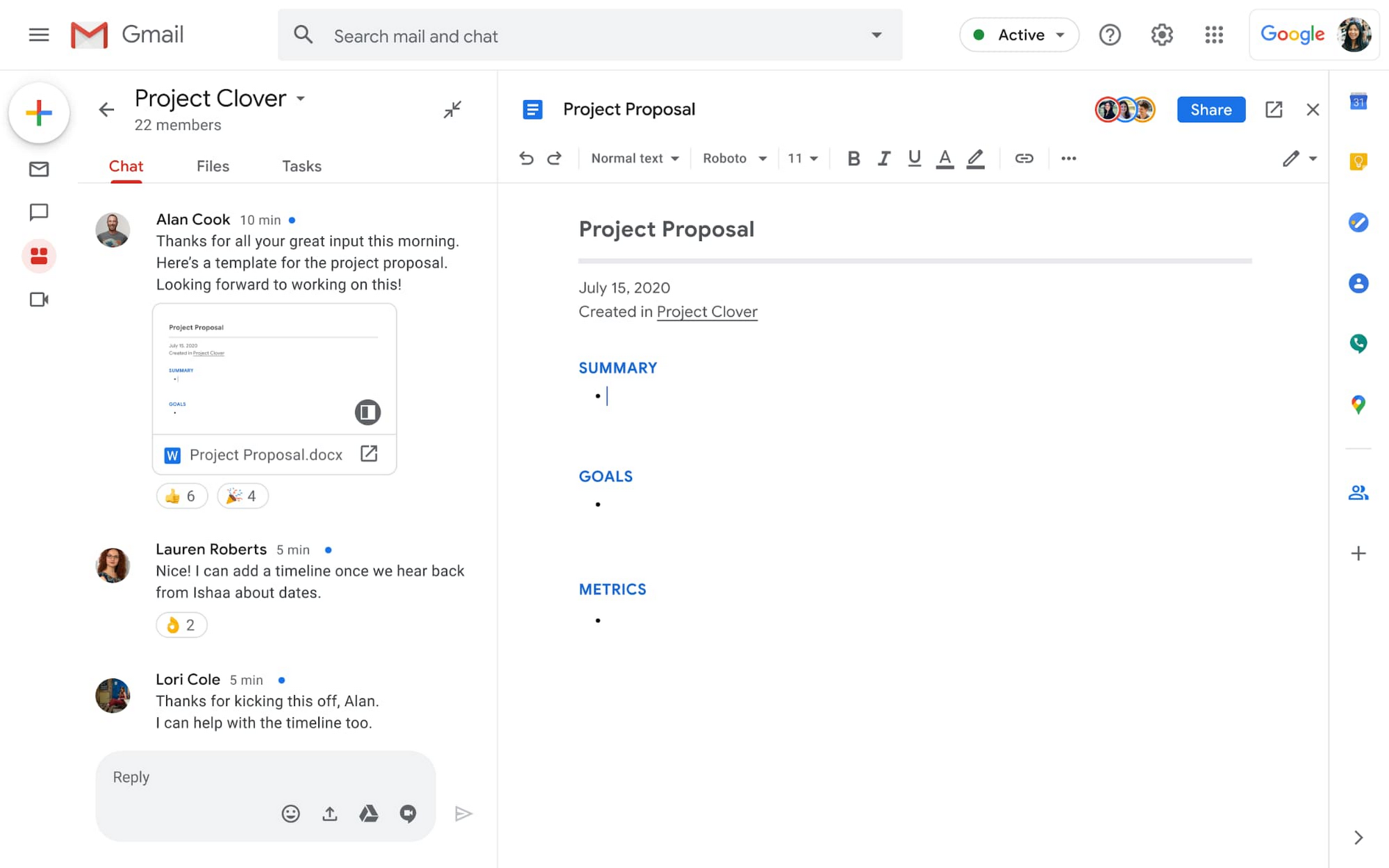Switch to the Files tab
The width and height of the screenshot is (1389, 868).
212,166
